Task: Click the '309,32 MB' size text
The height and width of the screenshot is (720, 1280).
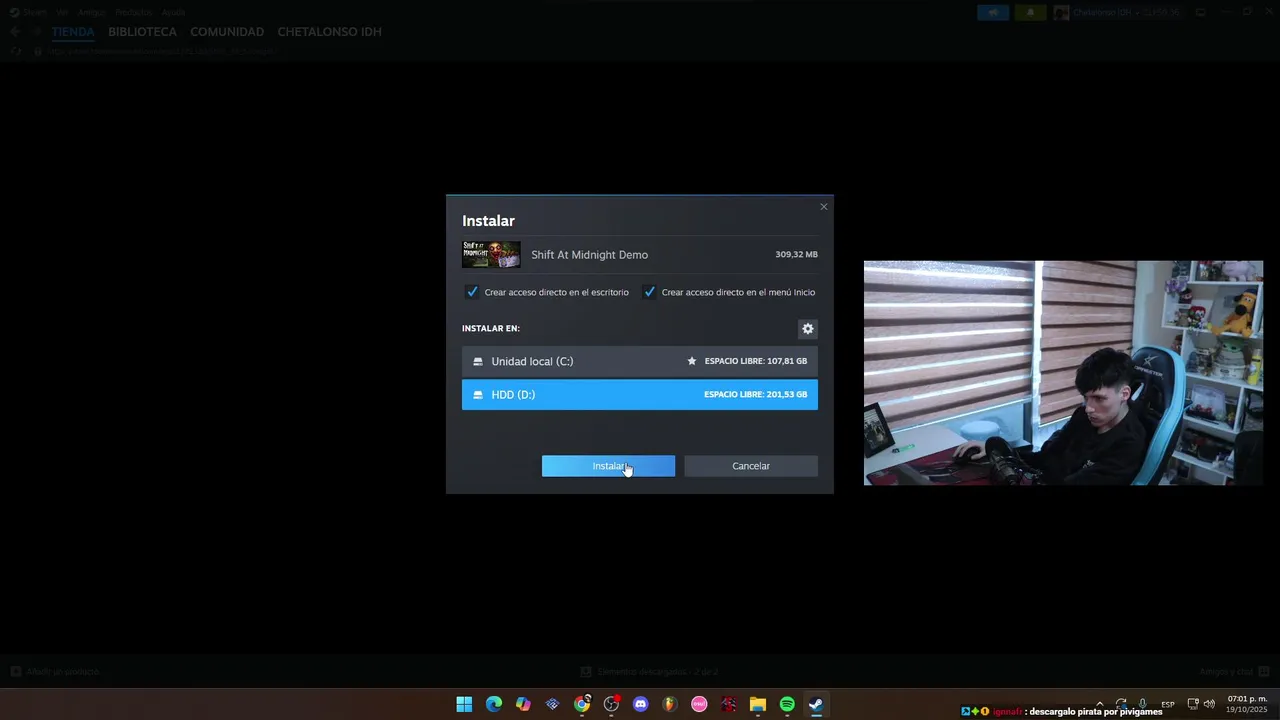Action: point(796,255)
